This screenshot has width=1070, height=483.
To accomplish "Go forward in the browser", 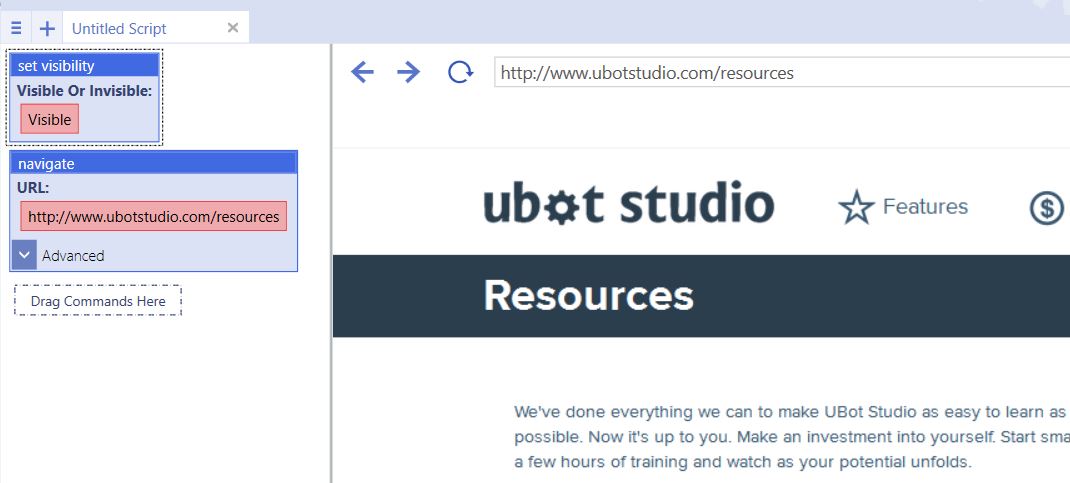I will [409, 72].
